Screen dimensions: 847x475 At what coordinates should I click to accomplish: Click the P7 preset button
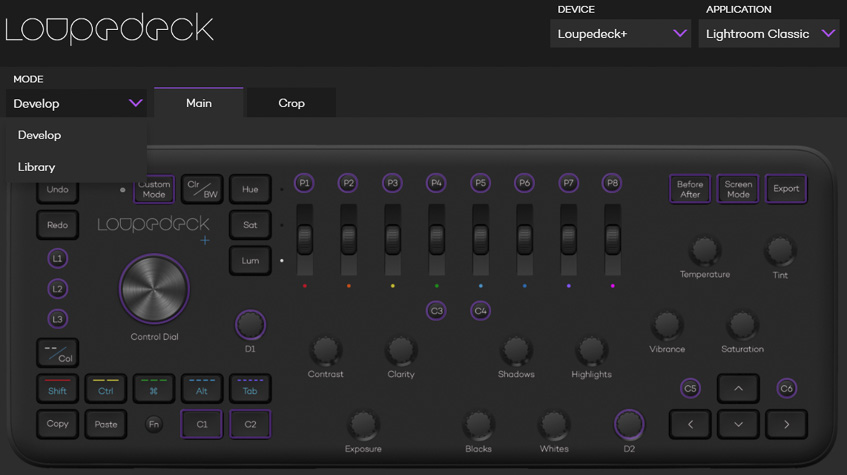click(568, 183)
